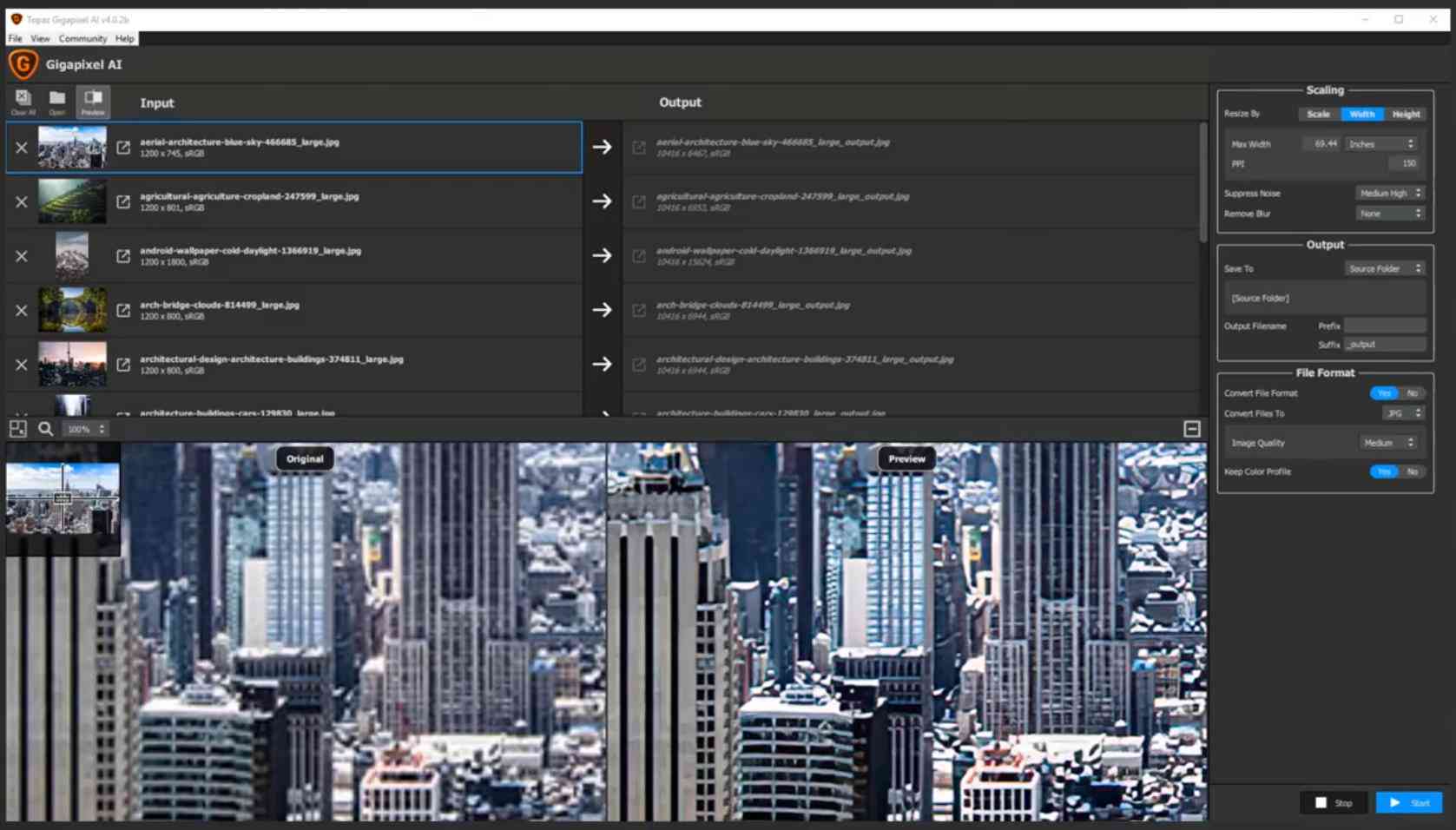This screenshot has height=830, width=1456.
Task: Open agricultural-agriculture-cropland input file externally
Action: 123,201
